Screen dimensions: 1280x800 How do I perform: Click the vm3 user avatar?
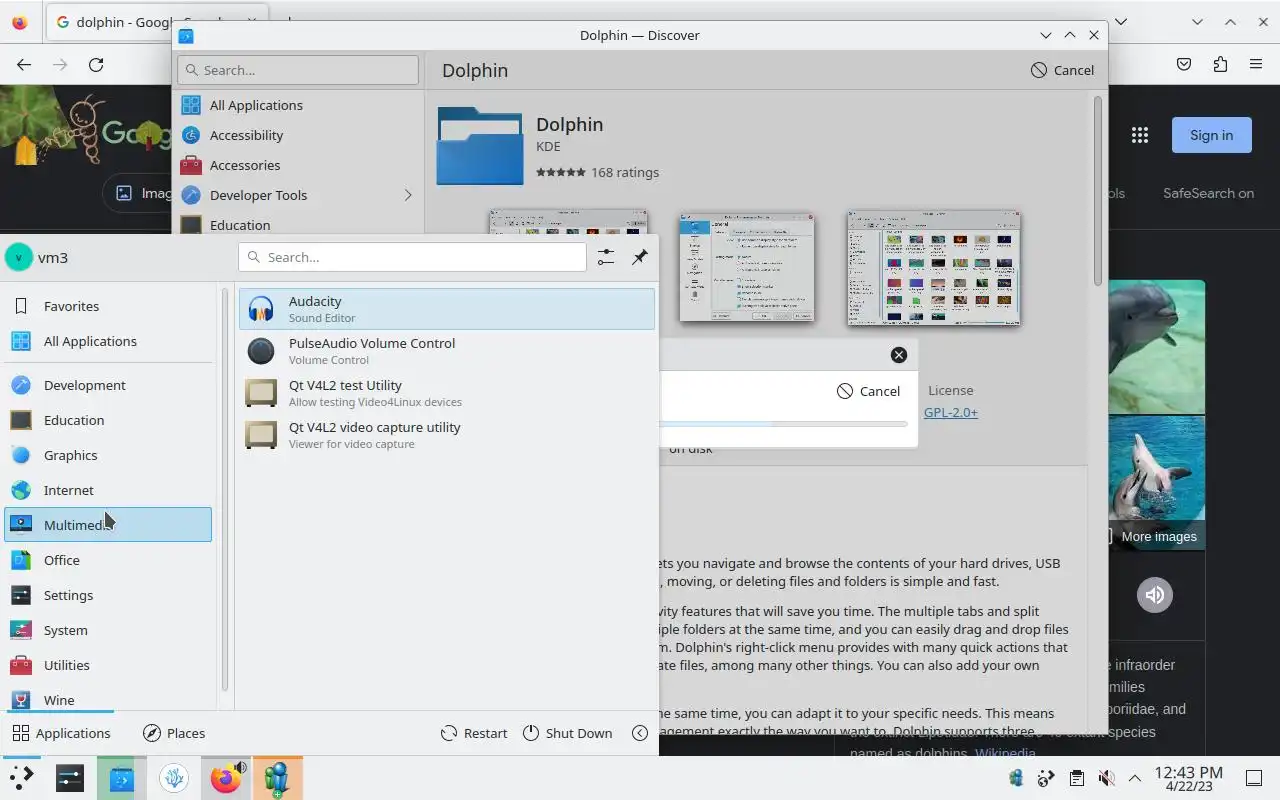18,257
